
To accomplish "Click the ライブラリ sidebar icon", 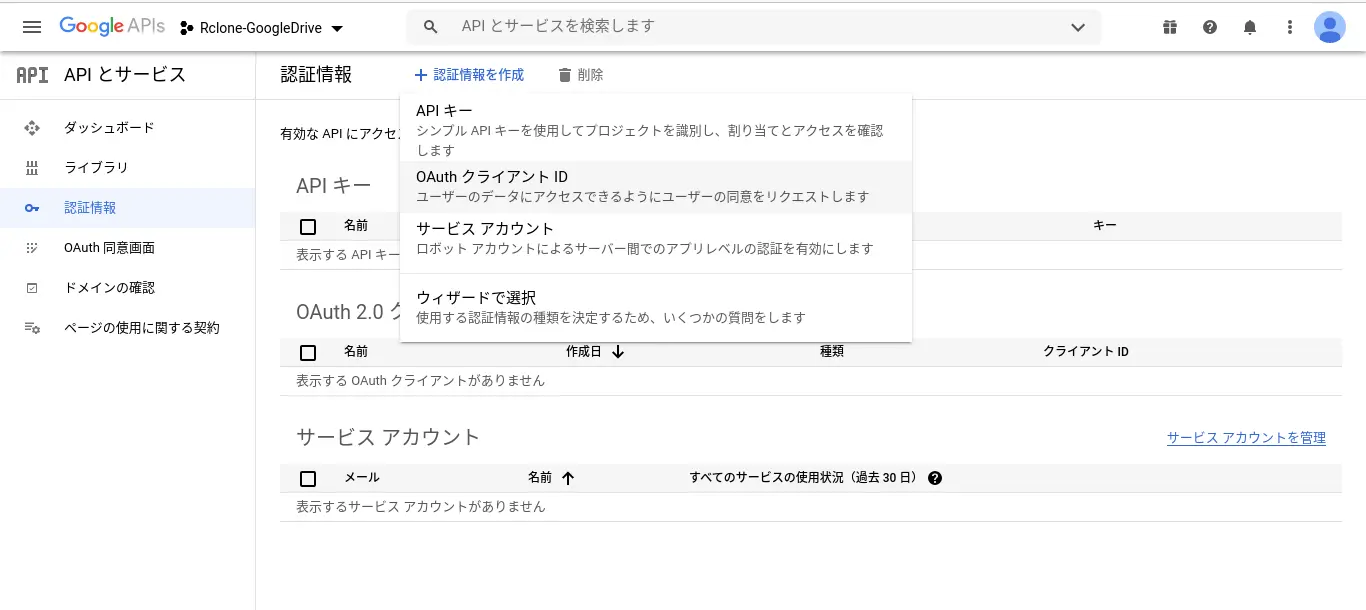I will 32,168.
